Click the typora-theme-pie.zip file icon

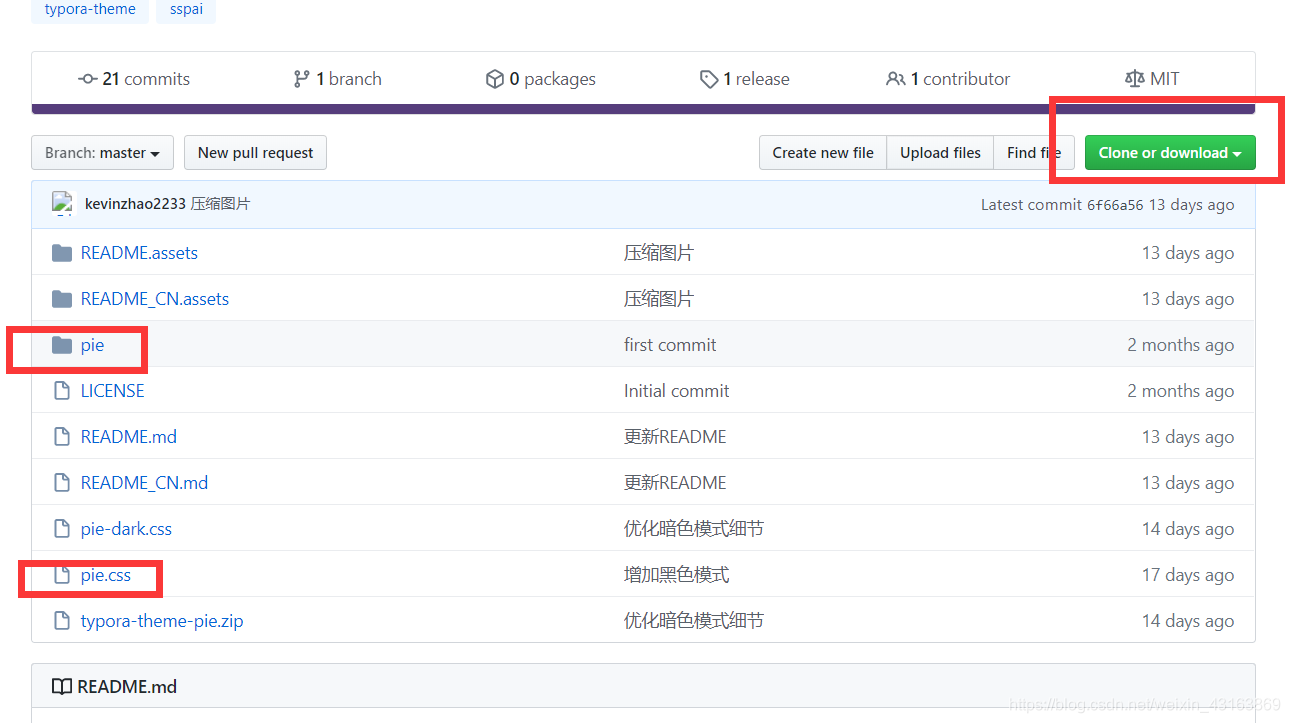(x=62, y=621)
